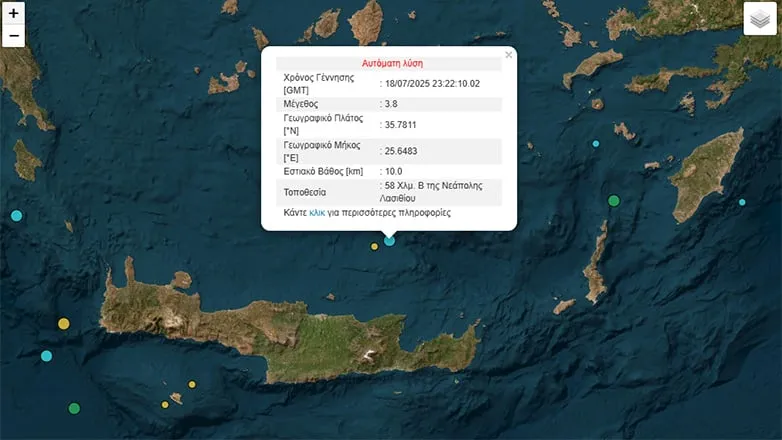Select the green marker at bottom left
The height and width of the screenshot is (440, 782).
coord(74,409)
